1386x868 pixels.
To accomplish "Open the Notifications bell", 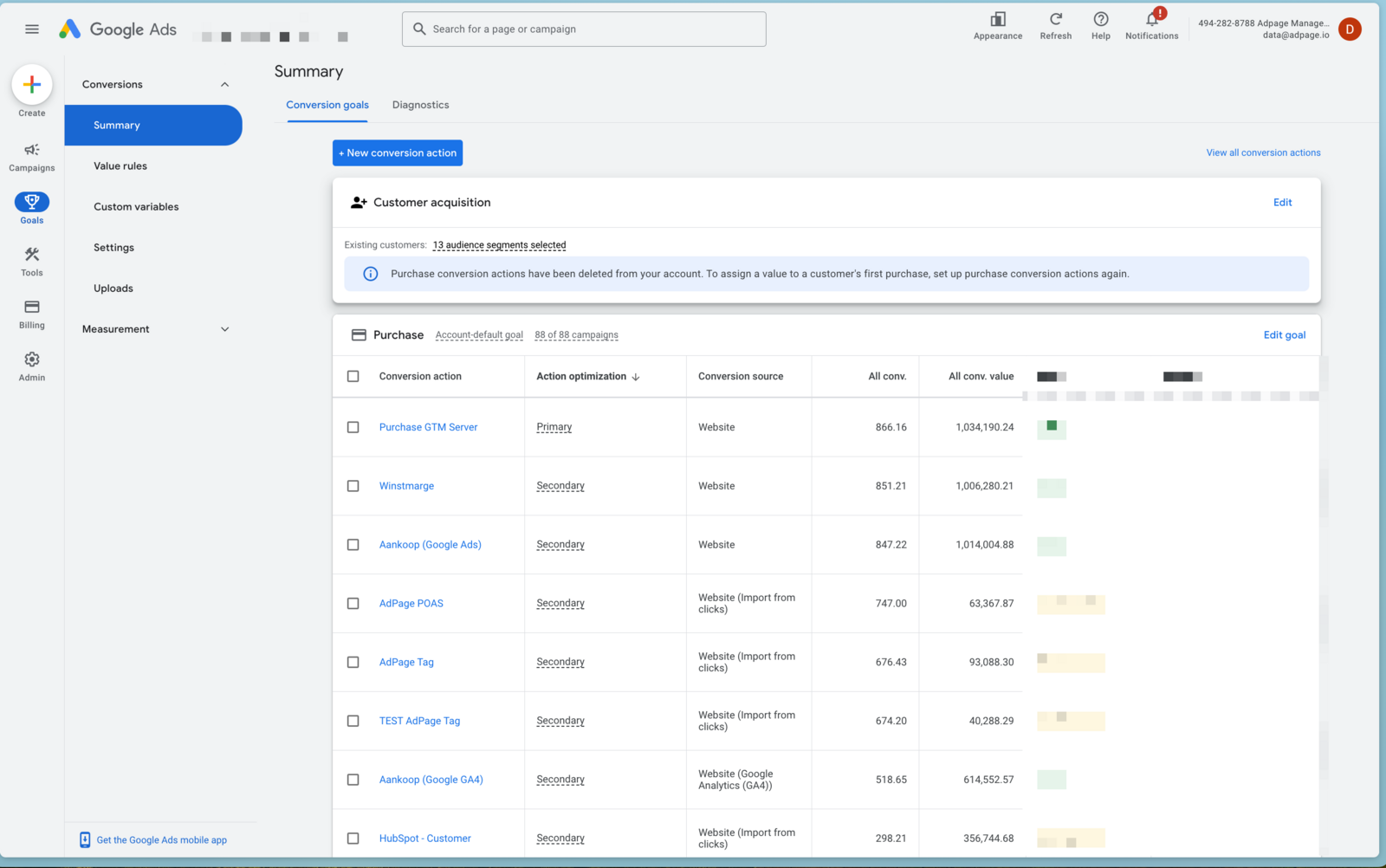I will (1151, 20).
